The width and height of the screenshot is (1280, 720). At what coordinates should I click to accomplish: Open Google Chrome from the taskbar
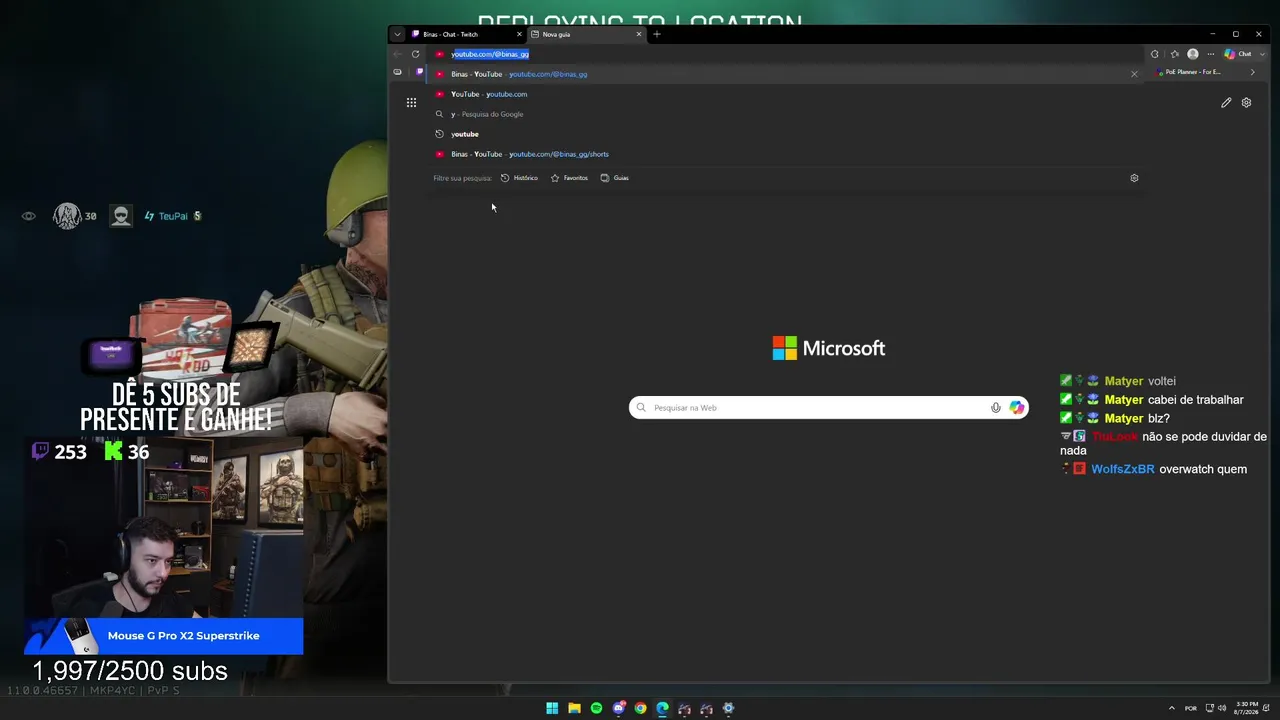coord(640,708)
